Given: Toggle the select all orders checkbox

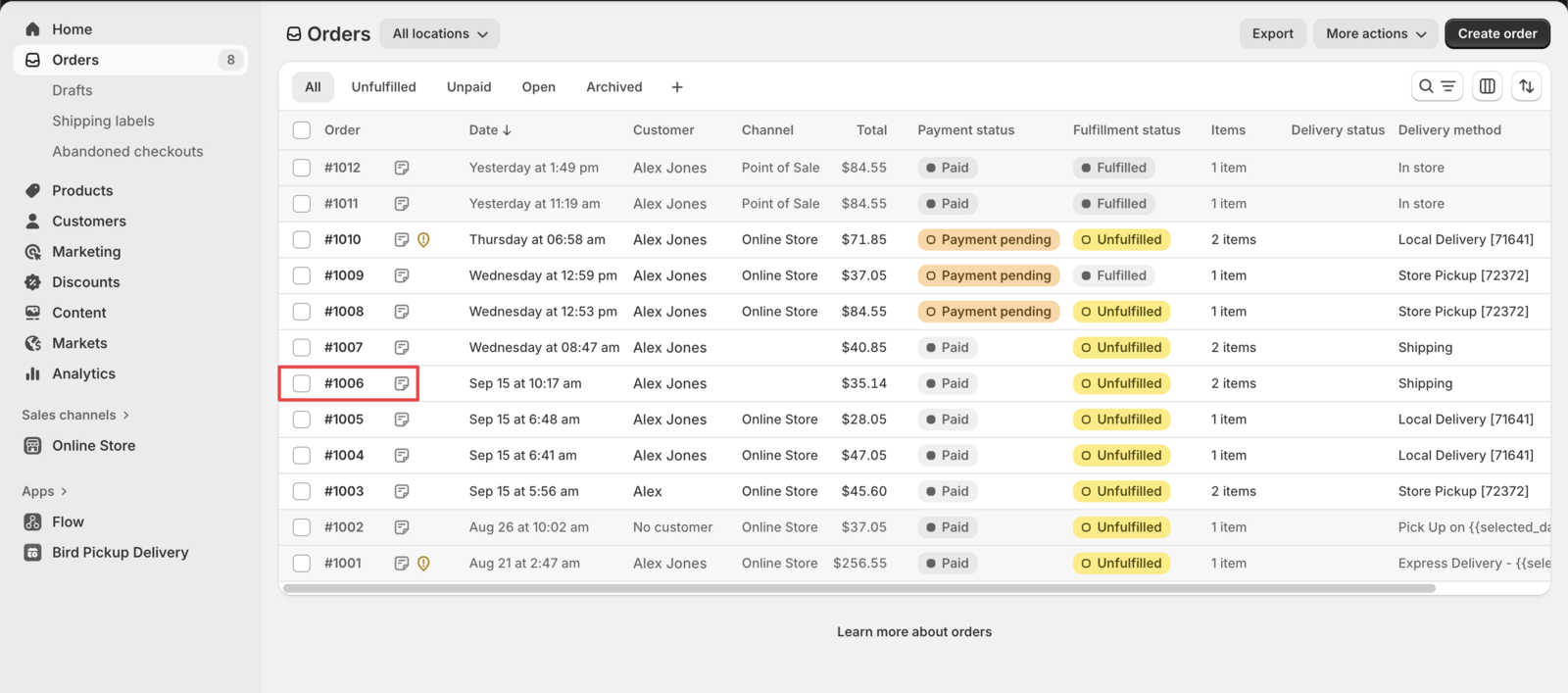Looking at the screenshot, I should coord(302,130).
